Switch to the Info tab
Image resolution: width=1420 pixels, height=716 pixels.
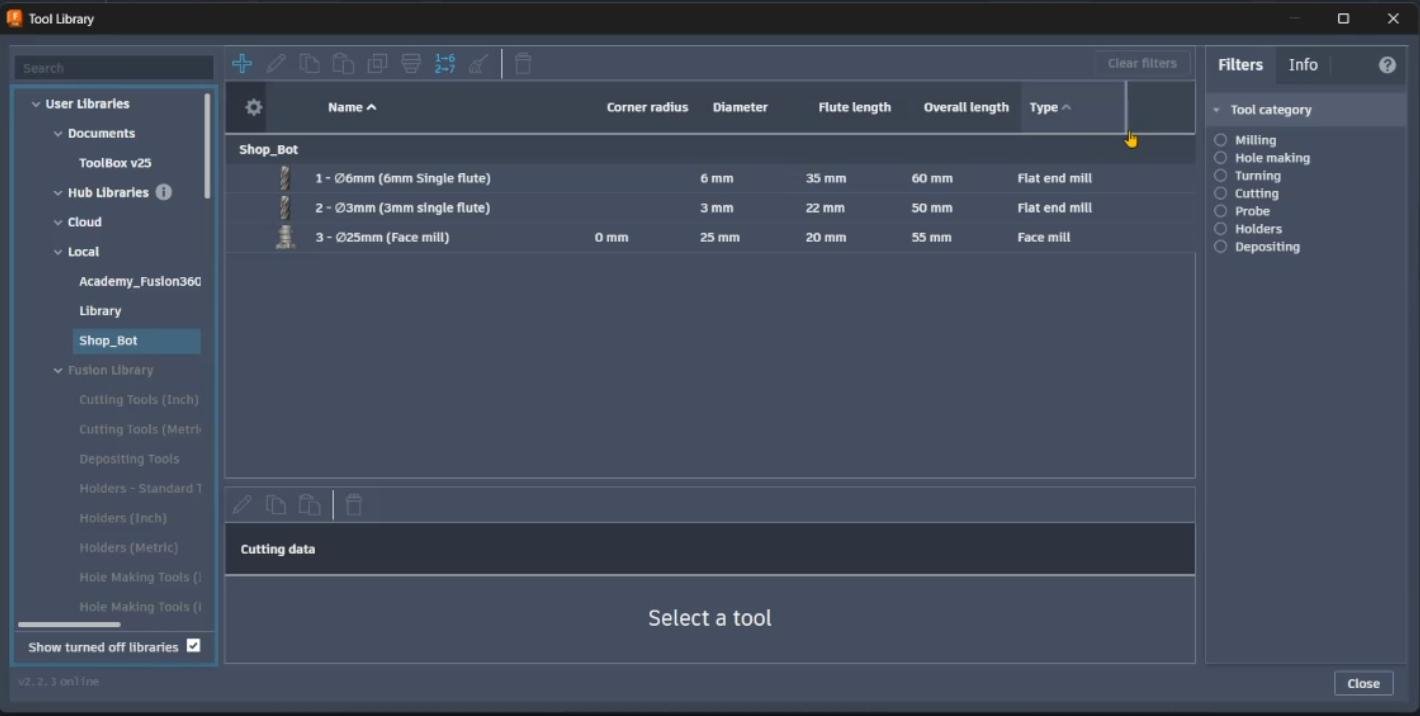click(x=1303, y=65)
